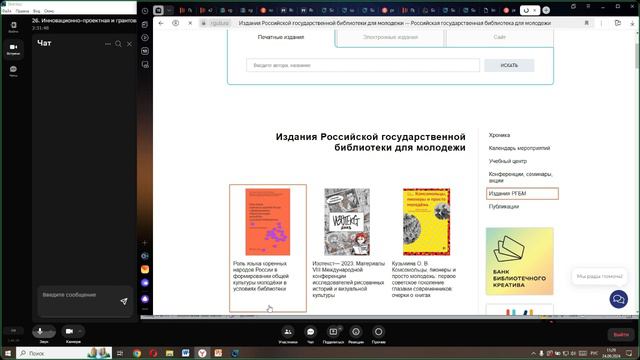This screenshot has height=360, width=640.
Task: Show hidden system tray icons
Action: [533, 353]
